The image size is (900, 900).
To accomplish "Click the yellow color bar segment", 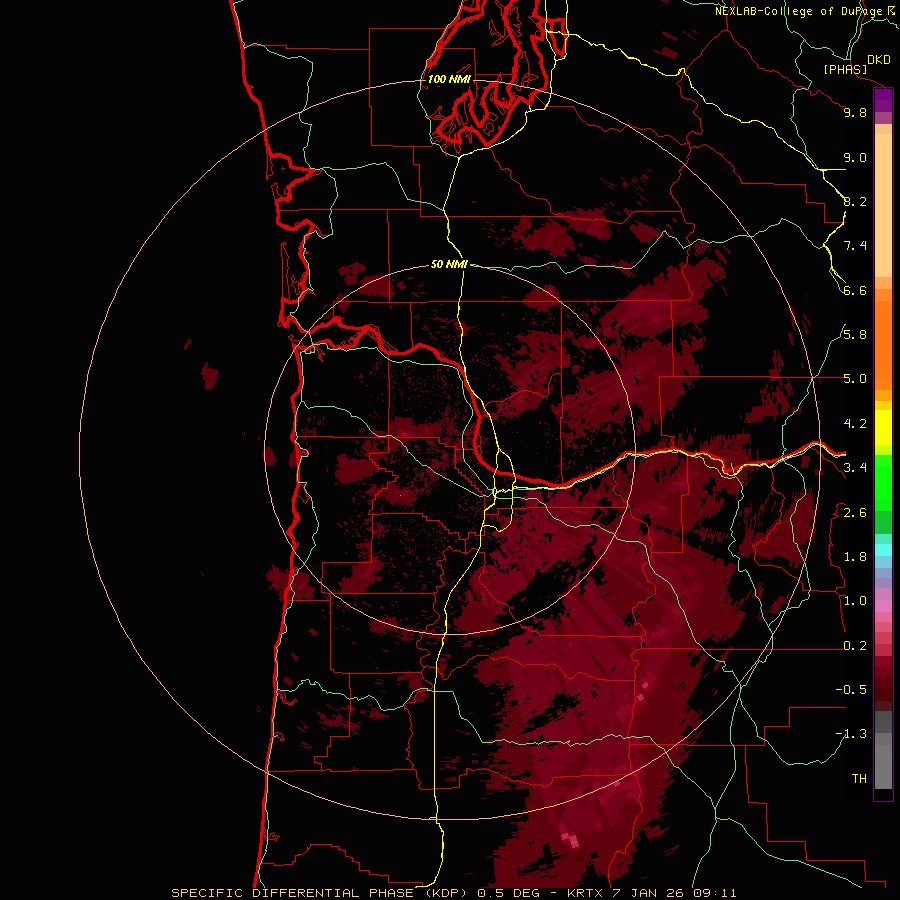I will [x=883, y=428].
